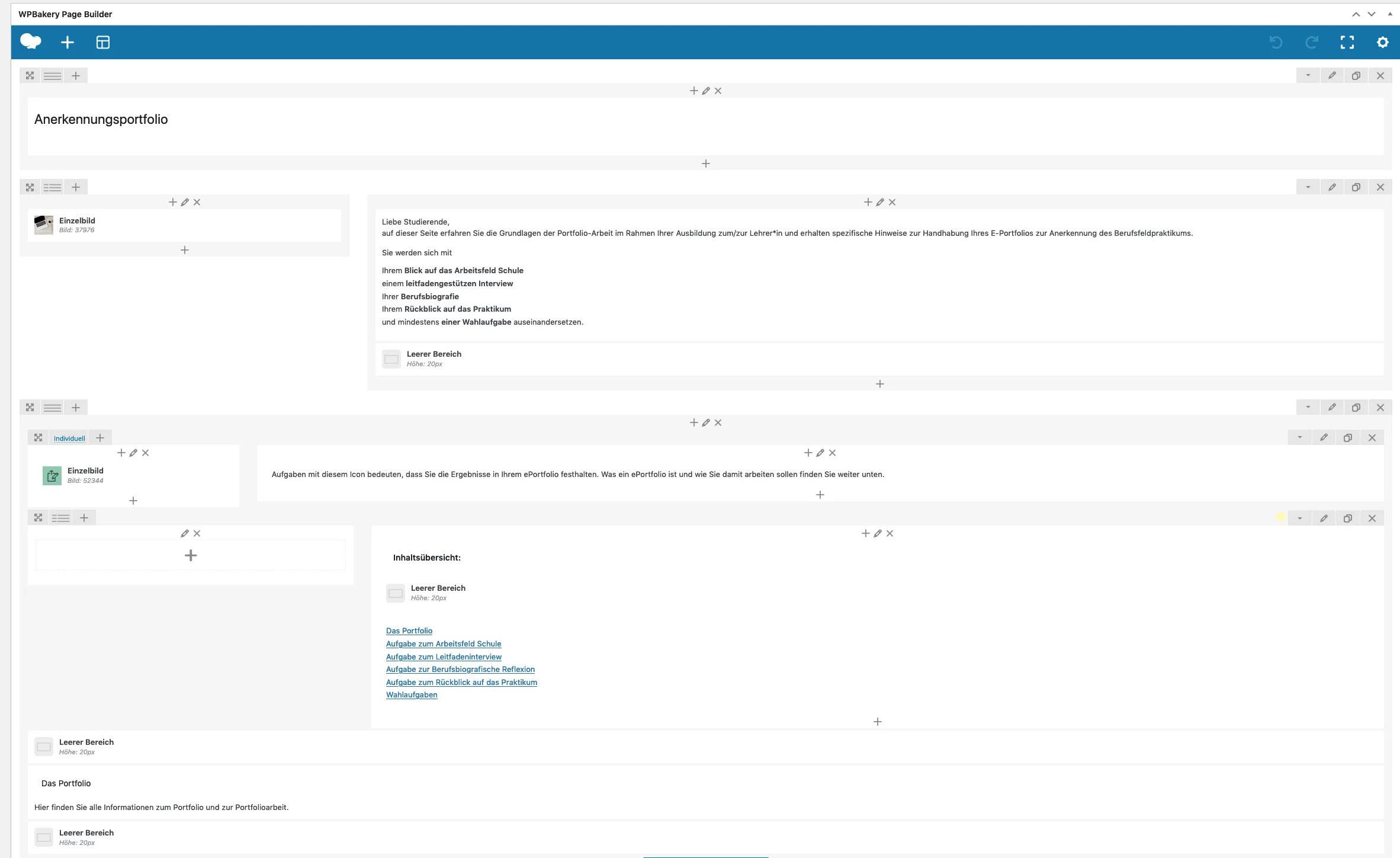The height and width of the screenshot is (858, 1400).
Task: Edit the Liebe Studierende row settings
Action: [1332, 187]
